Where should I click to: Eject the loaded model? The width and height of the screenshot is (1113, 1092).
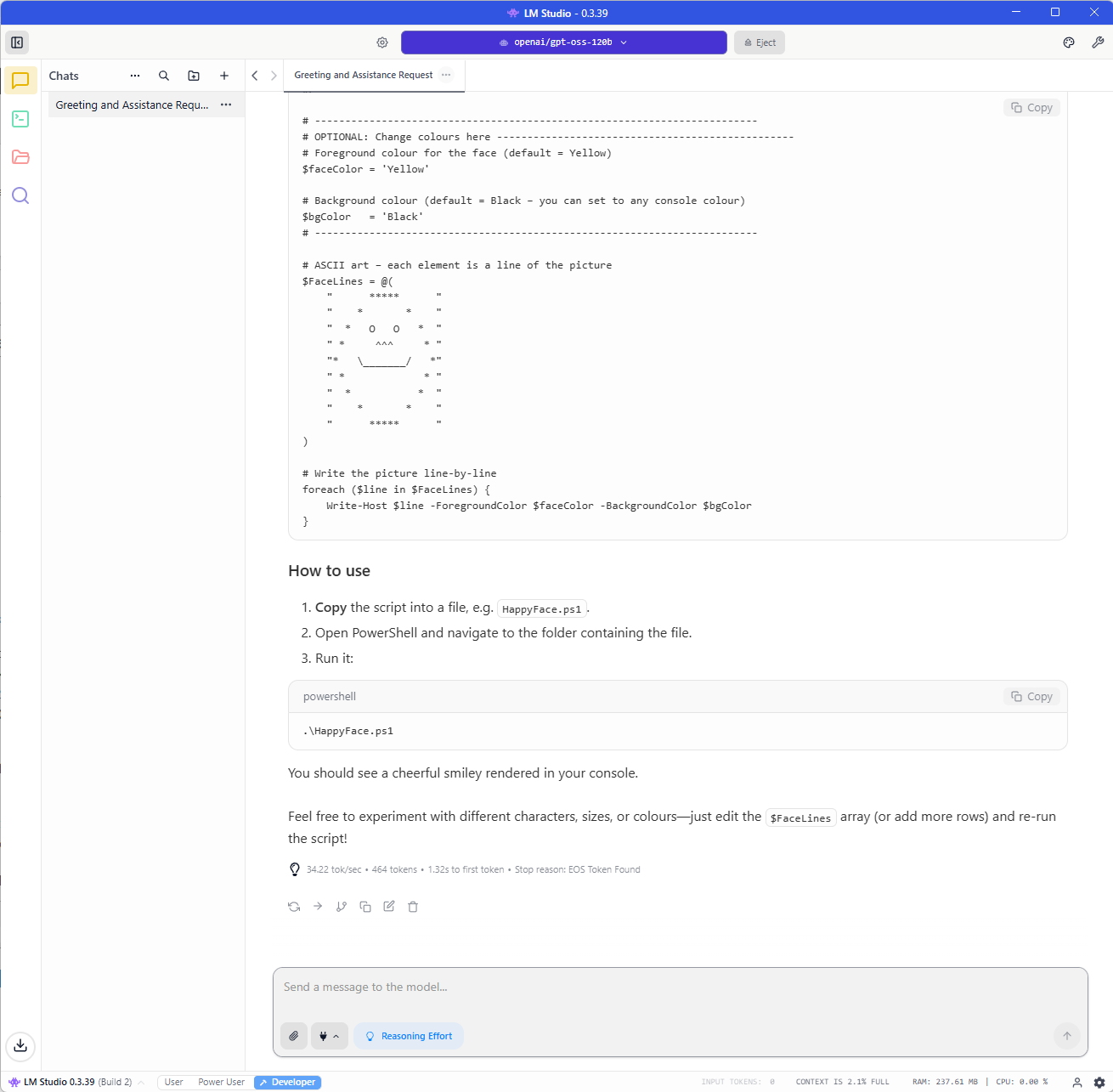[760, 42]
